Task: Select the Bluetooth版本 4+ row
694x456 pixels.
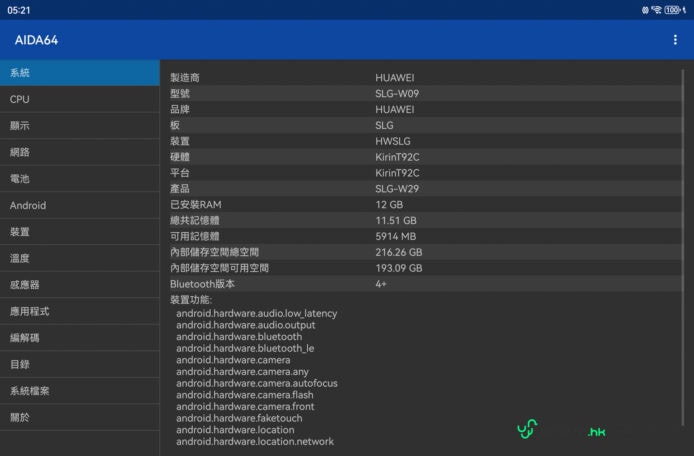Action: [425, 284]
